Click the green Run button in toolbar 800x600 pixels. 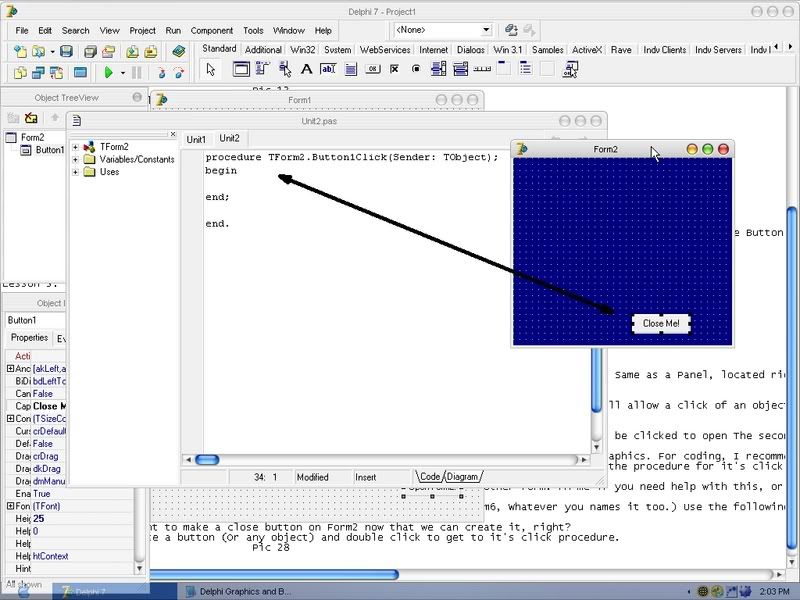coord(108,72)
